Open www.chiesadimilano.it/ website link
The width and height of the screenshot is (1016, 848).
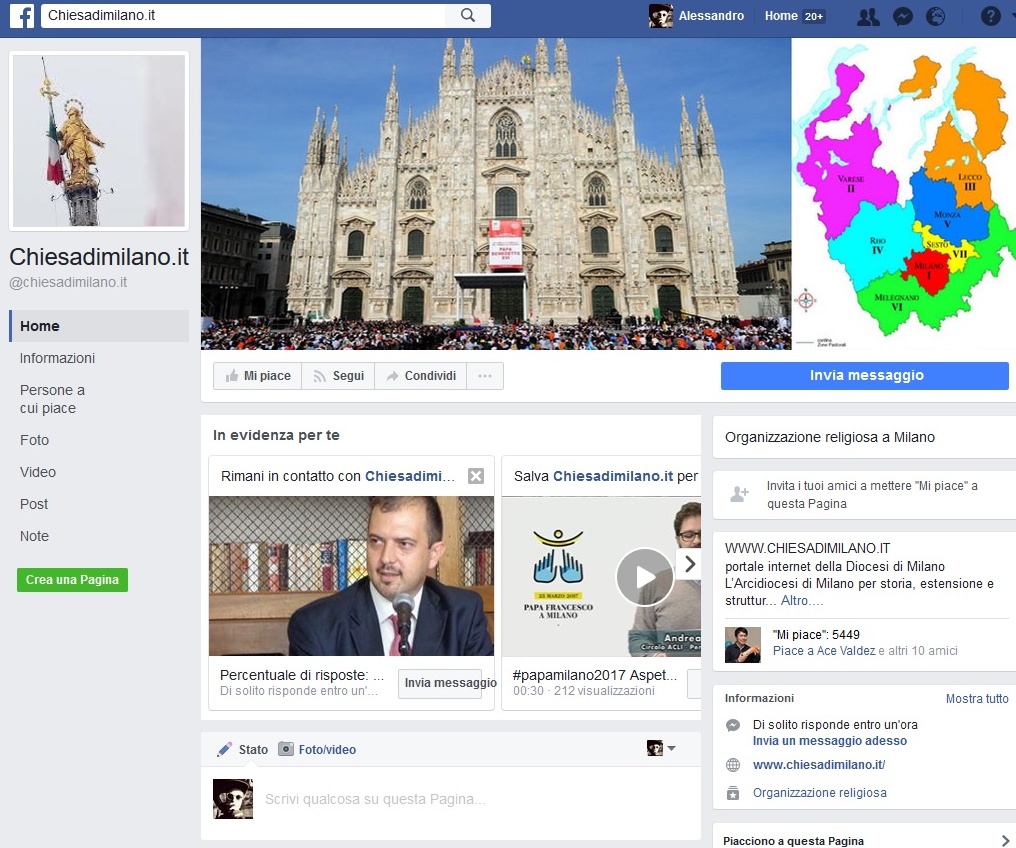pos(818,764)
